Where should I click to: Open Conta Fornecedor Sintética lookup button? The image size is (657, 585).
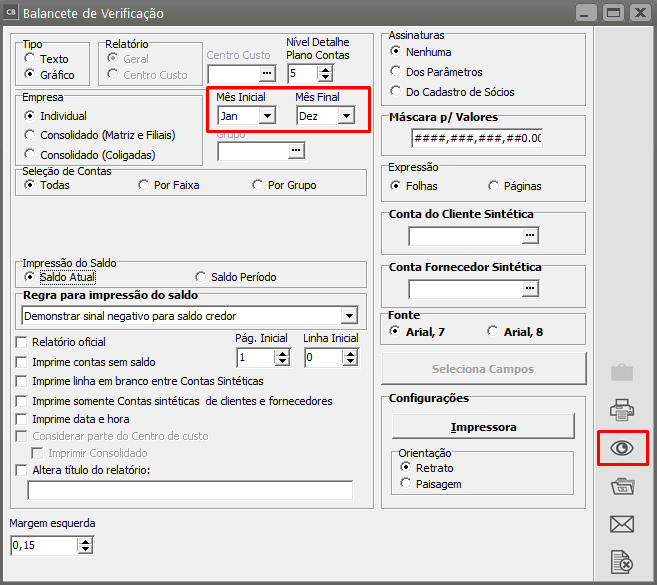pyautogui.click(x=530, y=289)
